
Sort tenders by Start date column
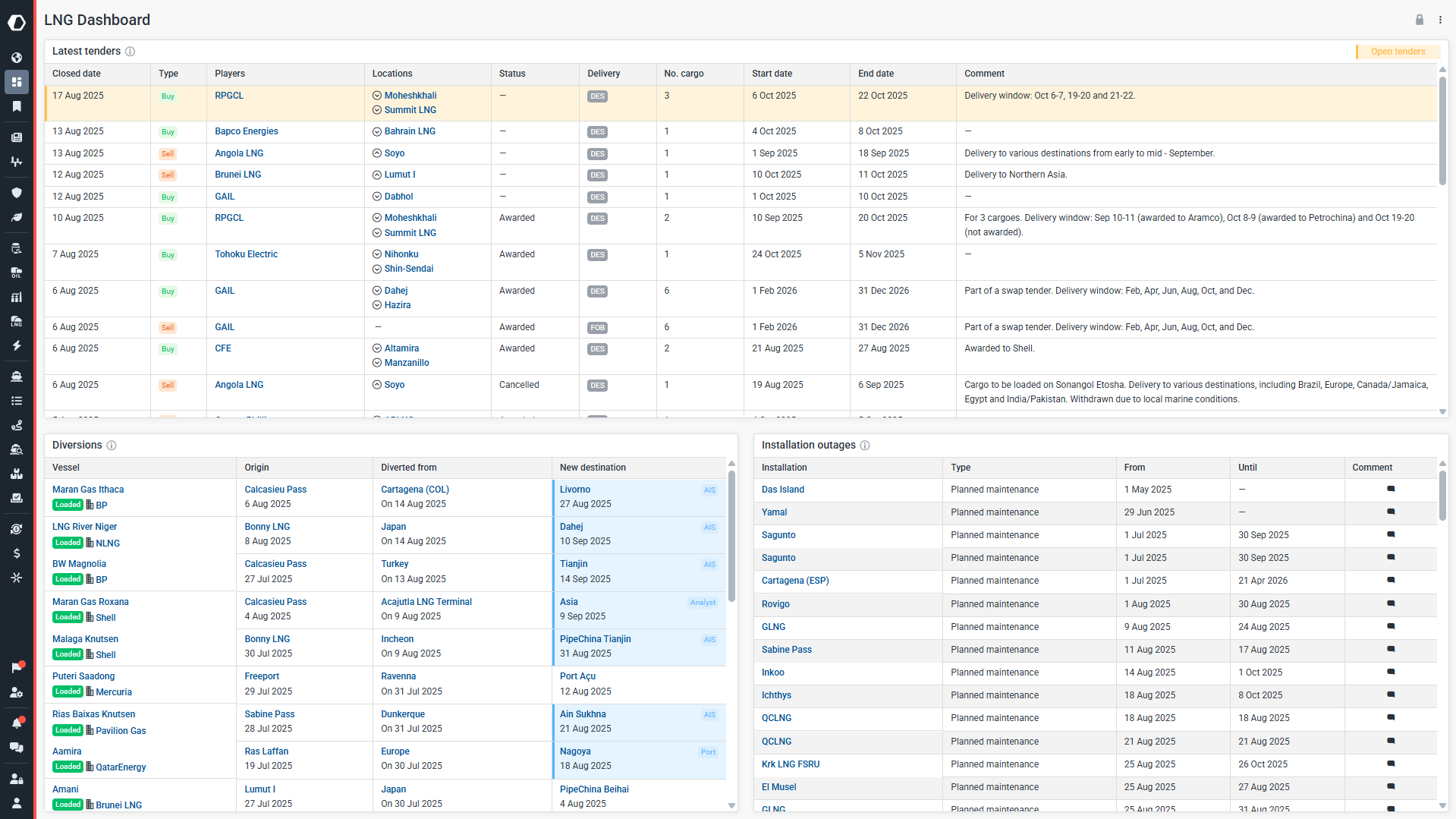(772, 74)
